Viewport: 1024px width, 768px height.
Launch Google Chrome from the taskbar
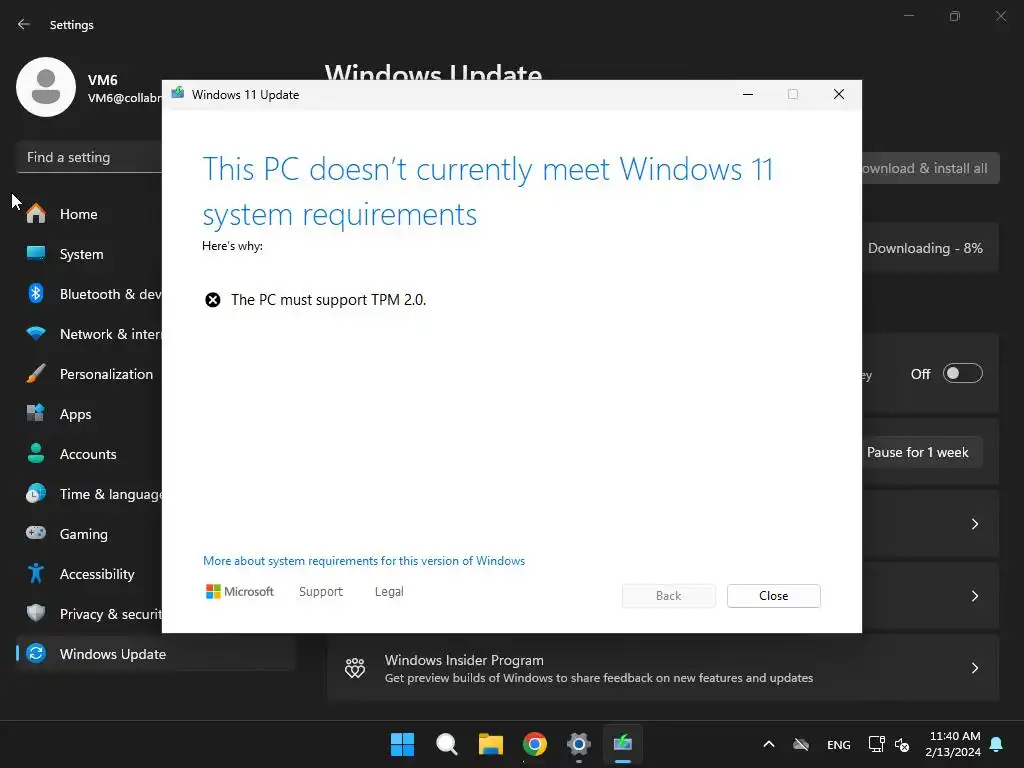pyautogui.click(x=535, y=744)
